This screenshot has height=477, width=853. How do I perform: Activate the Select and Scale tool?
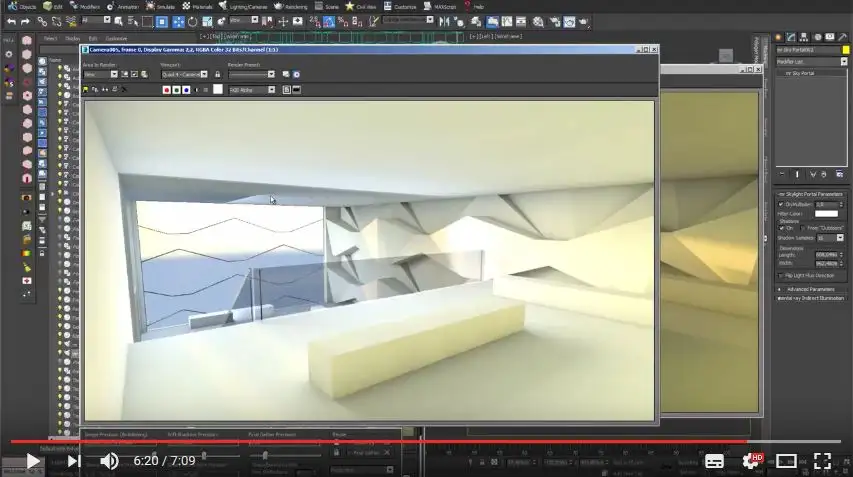pyautogui.click(x=207, y=22)
